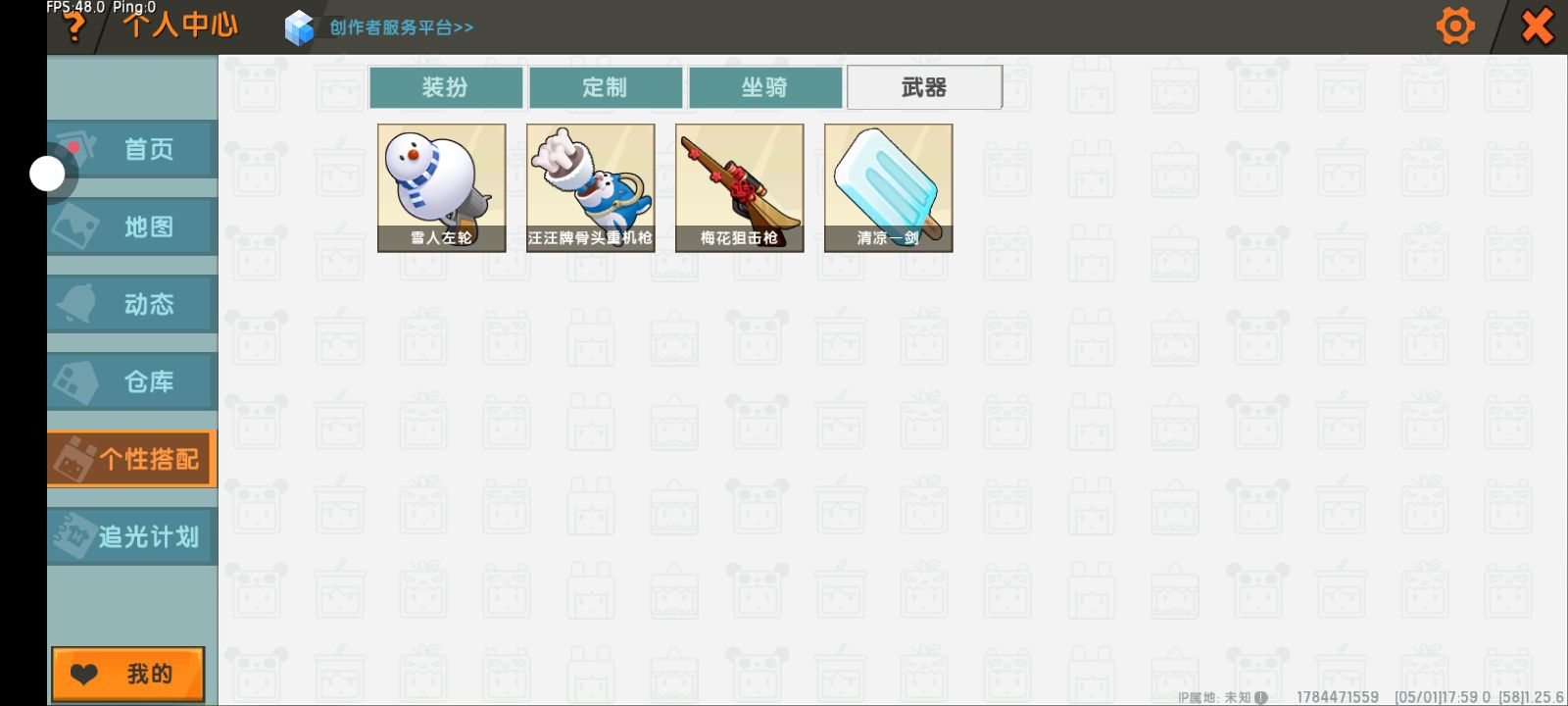The image size is (1568, 706).
Task: Click the 我的 heart button
Action: click(128, 674)
